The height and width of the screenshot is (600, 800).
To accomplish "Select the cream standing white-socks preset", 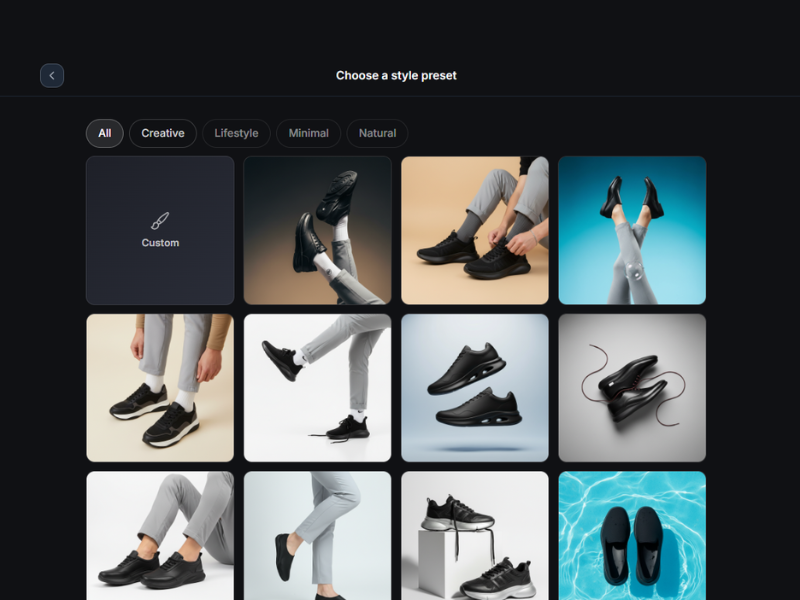I will tap(160, 388).
